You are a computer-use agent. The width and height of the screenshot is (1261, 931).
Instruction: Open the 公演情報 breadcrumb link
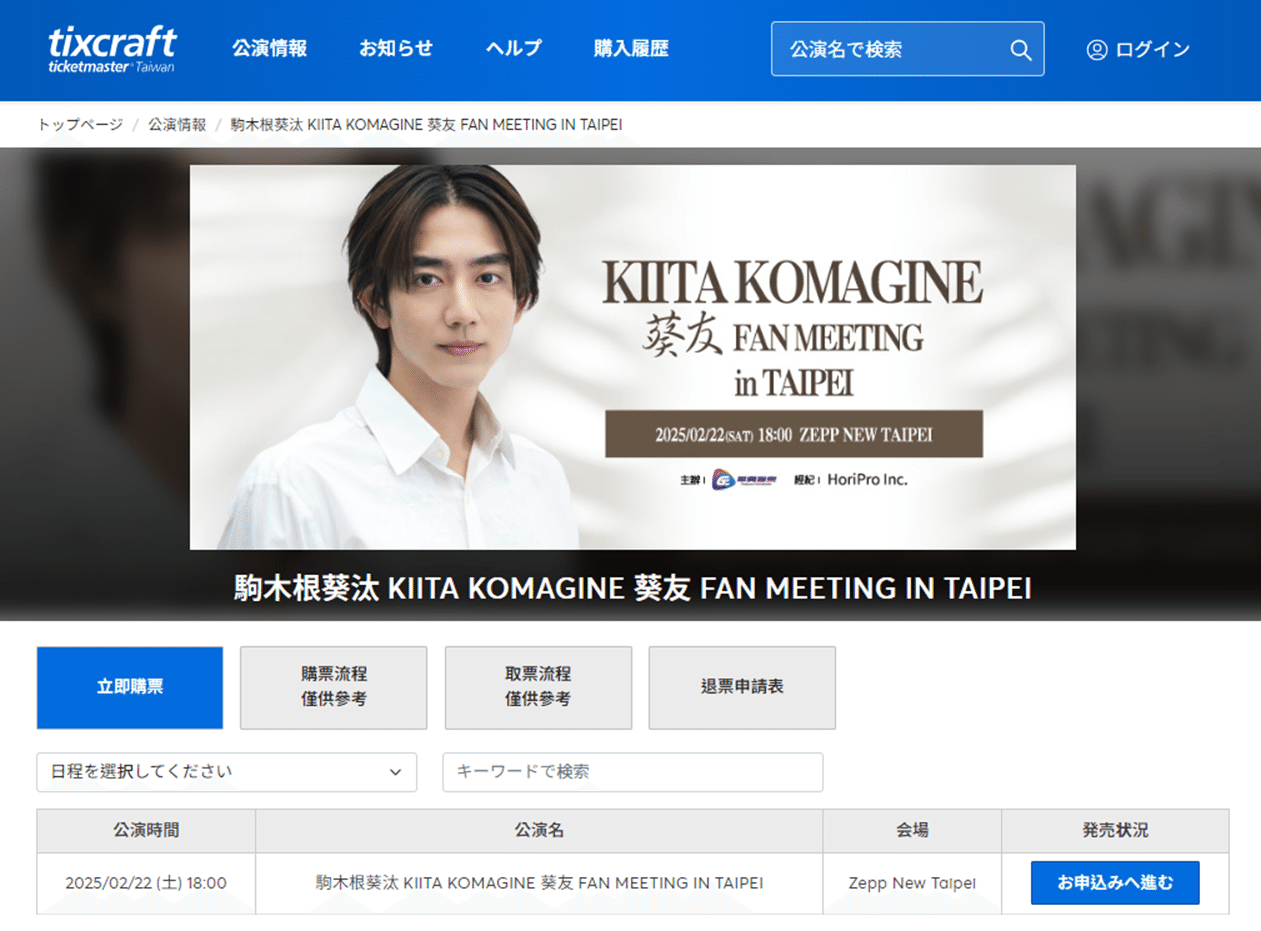[177, 124]
